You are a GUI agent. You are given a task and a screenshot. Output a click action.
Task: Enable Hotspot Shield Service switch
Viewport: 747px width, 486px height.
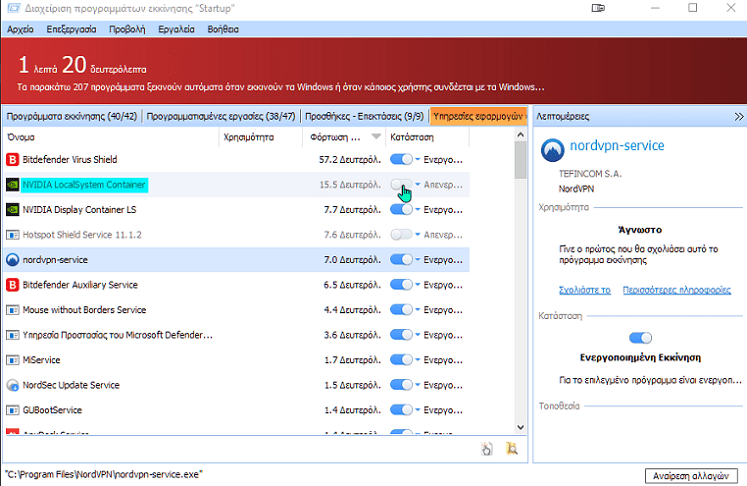[401, 235]
